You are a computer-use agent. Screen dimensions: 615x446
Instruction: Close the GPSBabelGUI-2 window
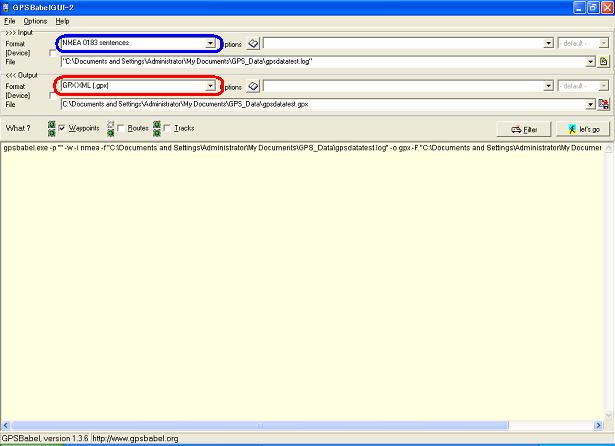click(x=607, y=7)
